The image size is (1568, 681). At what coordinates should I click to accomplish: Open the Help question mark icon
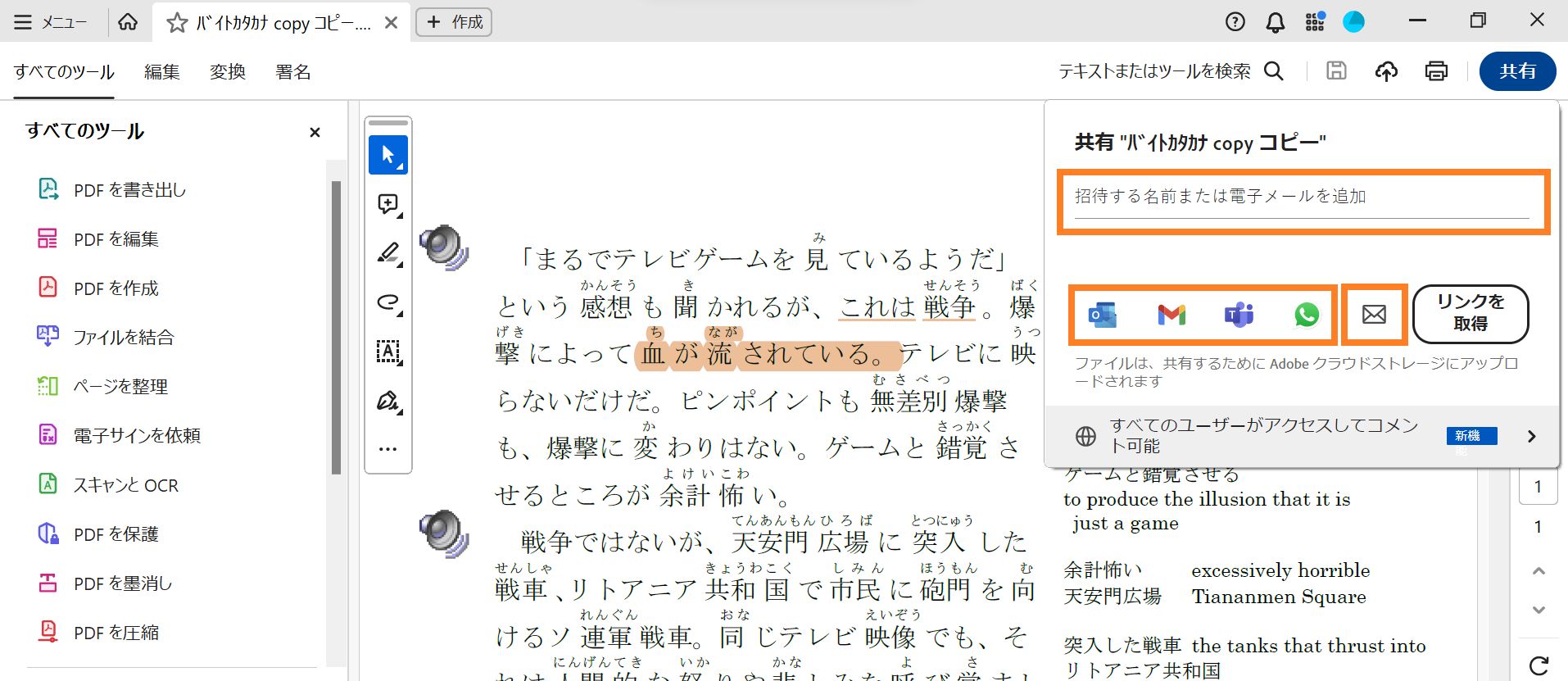(x=1235, y=22)
